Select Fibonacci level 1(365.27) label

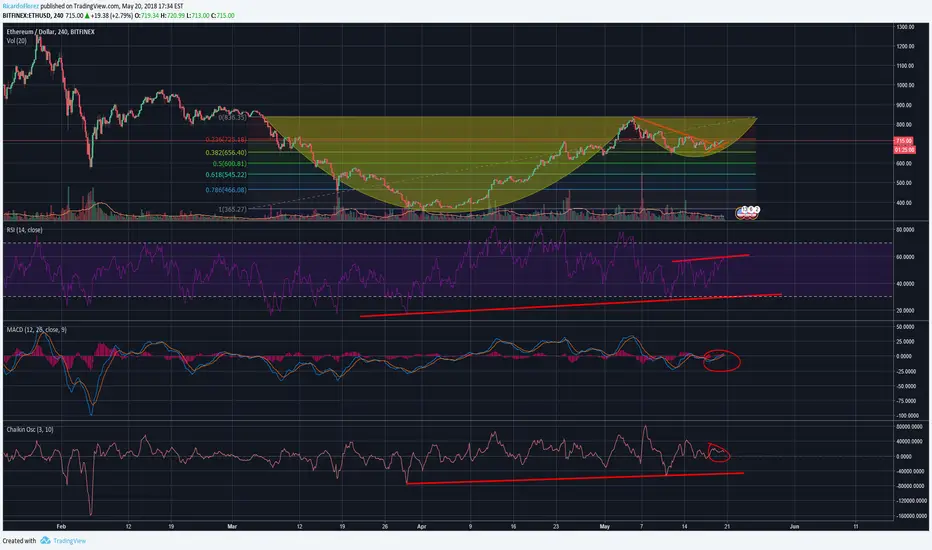pos(232,209)
